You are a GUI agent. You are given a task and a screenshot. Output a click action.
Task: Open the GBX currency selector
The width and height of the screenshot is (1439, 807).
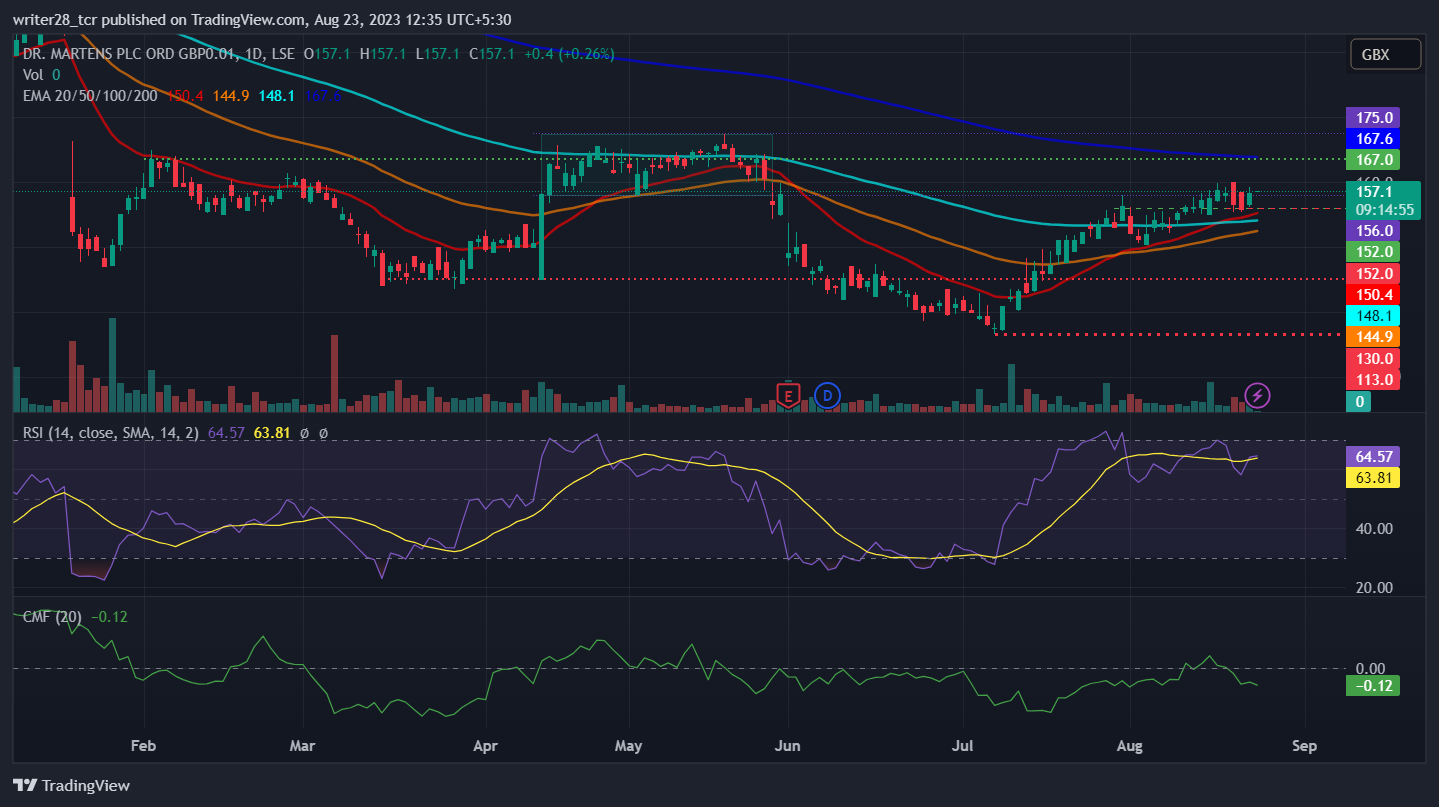point(1385,55)
